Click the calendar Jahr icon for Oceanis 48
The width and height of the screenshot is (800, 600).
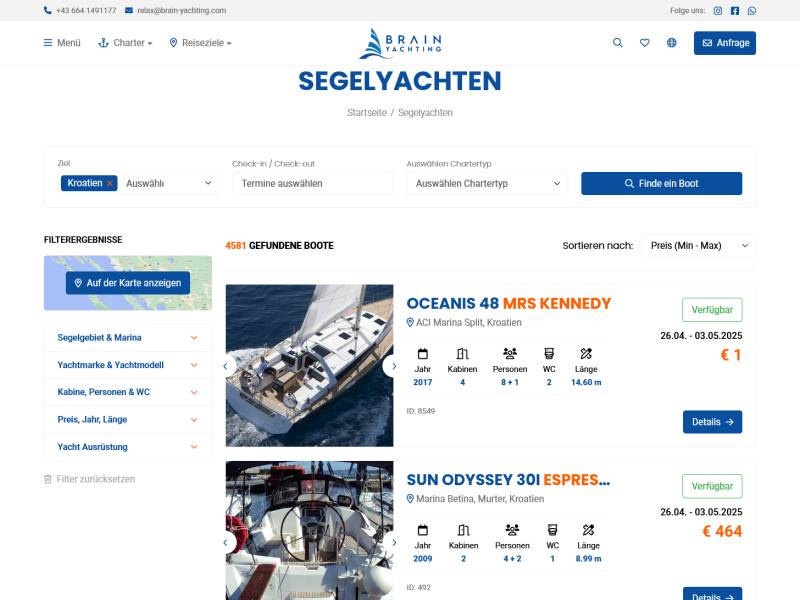coord(422,354)
